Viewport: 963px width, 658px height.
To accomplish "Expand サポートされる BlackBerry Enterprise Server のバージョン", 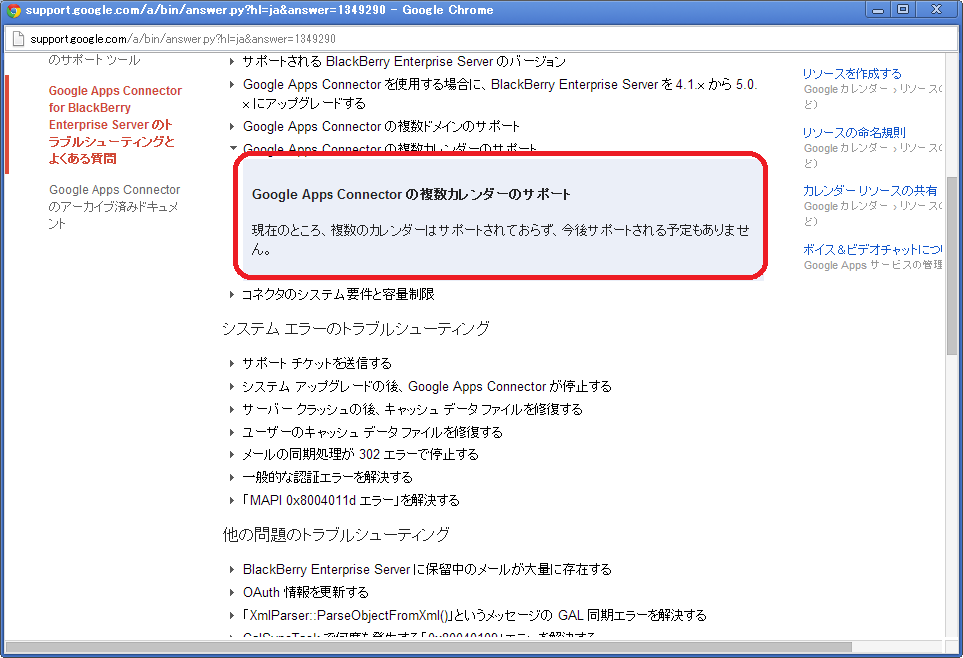I will click(x=404, y=61).
